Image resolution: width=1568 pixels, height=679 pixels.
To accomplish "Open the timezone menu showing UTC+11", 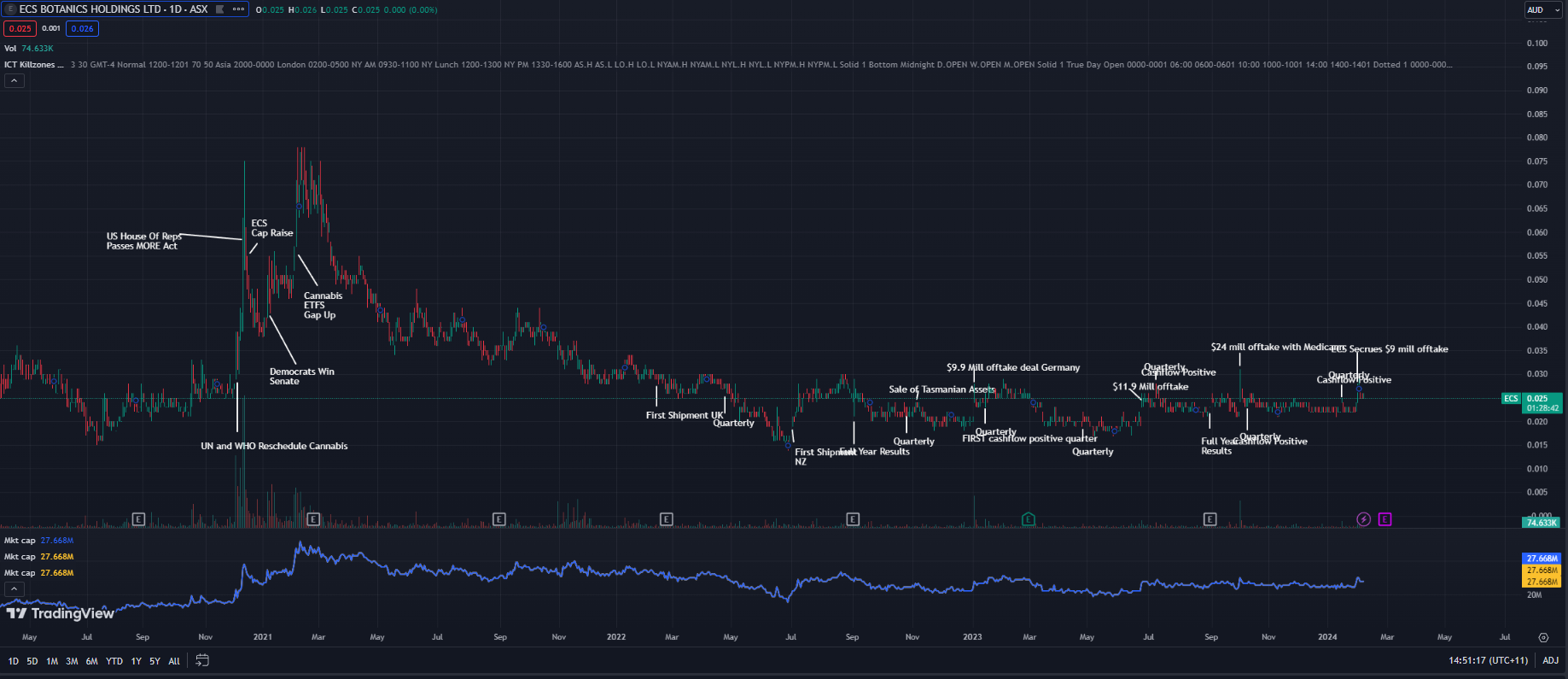I will click(1489, 660).
